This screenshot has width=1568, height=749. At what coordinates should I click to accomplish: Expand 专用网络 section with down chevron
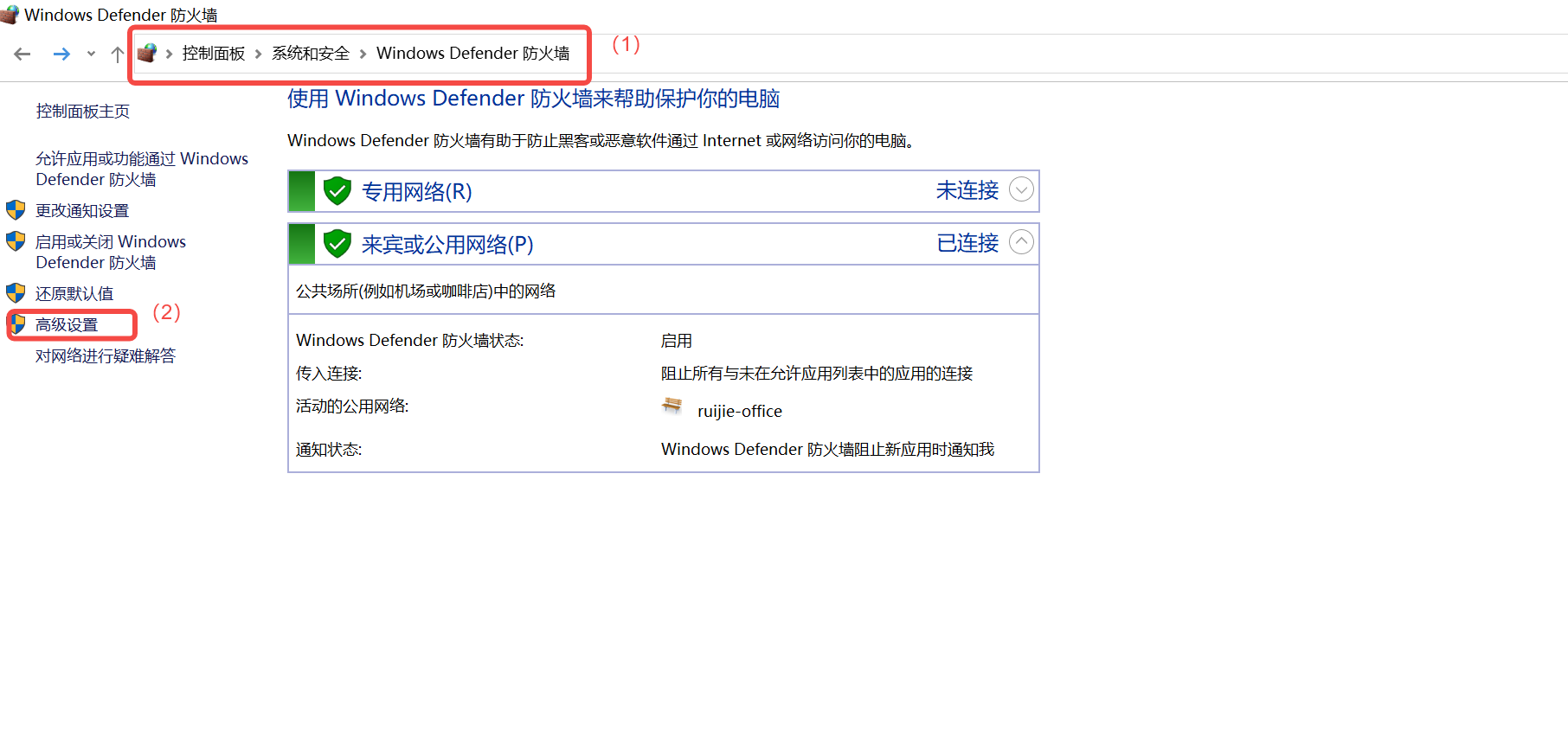tap(1022, 189)
